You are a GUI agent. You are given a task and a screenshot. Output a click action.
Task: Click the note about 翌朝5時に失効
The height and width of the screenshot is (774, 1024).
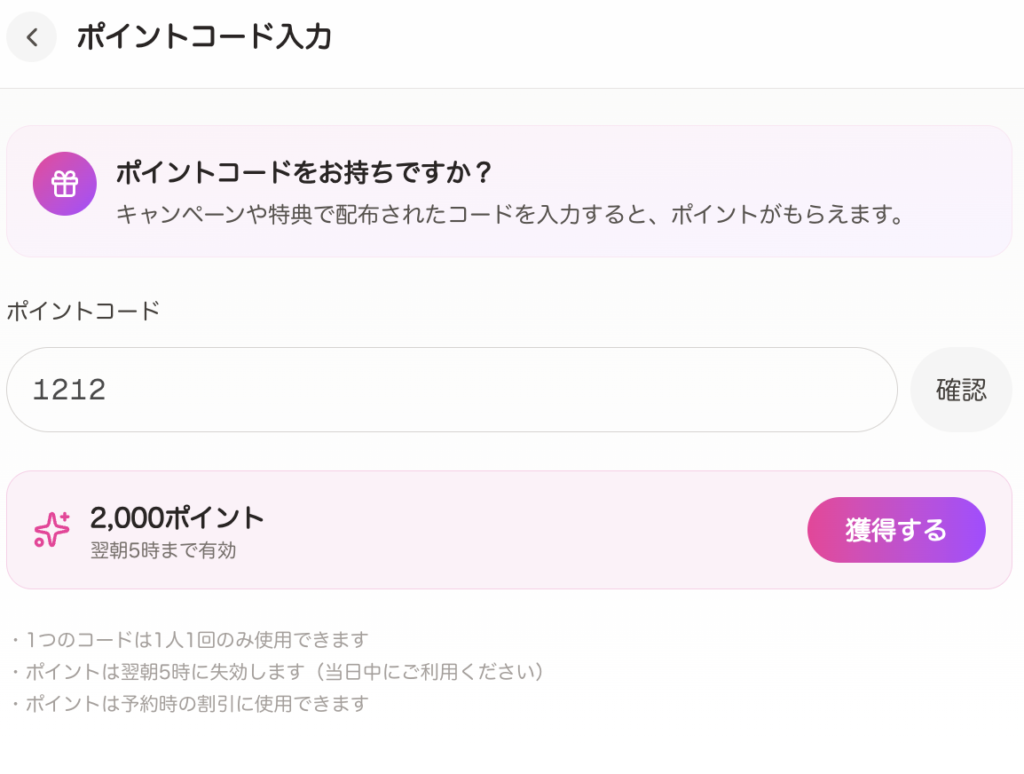[278, 672]
